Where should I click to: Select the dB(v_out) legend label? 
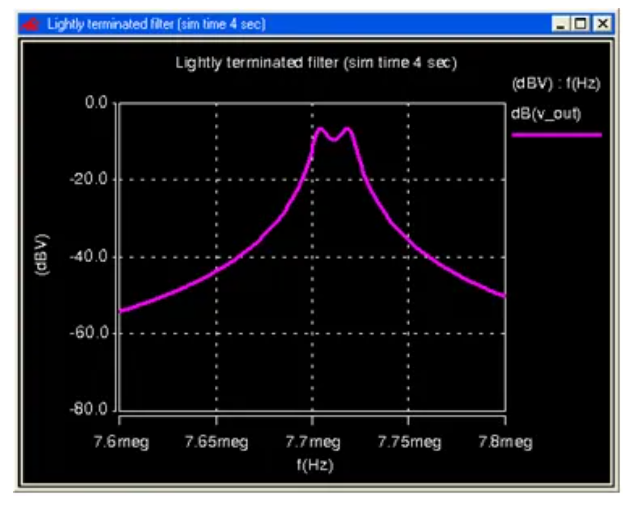(546, 113)
